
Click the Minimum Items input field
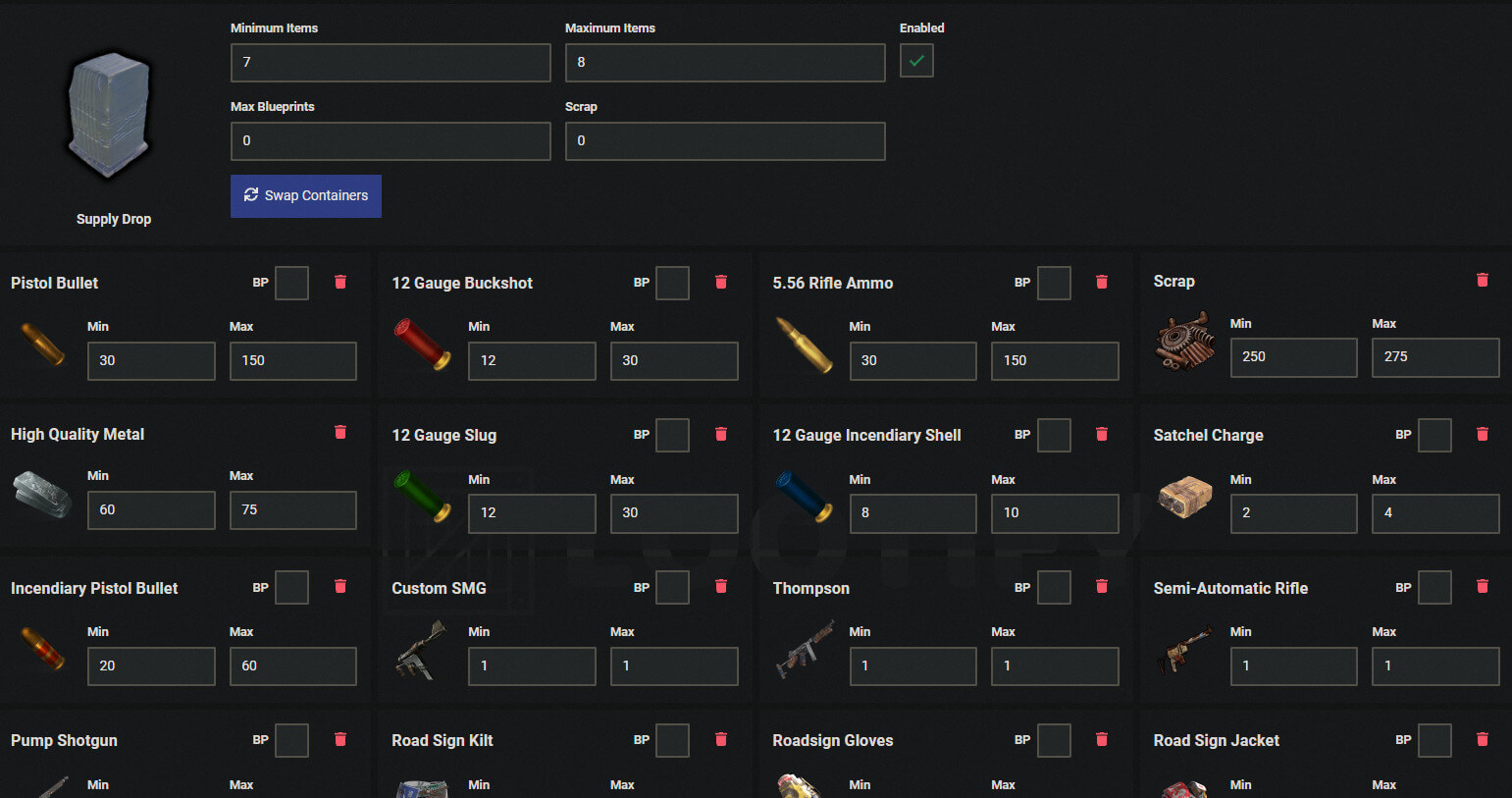click(390, 63)
